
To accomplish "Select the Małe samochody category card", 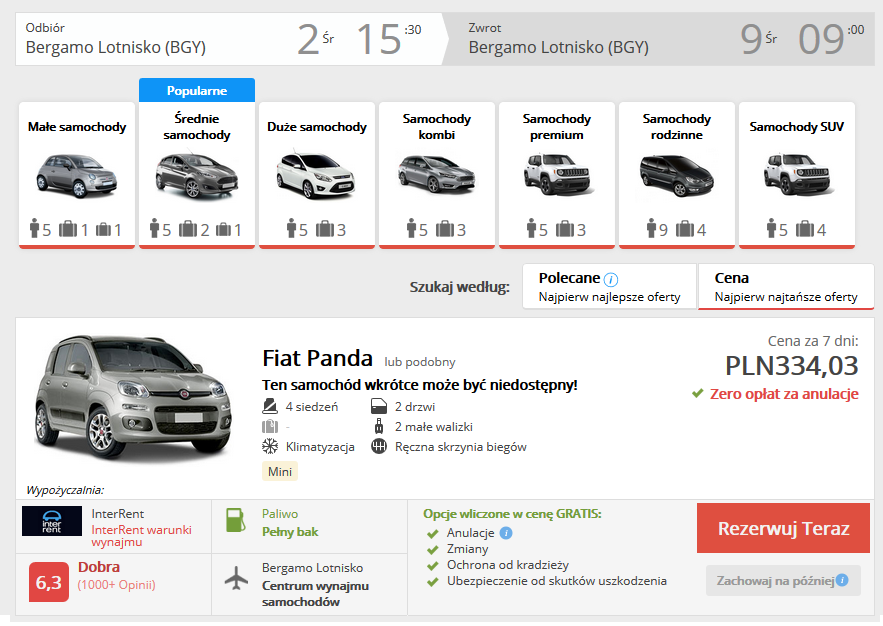I will click(77, 175).
